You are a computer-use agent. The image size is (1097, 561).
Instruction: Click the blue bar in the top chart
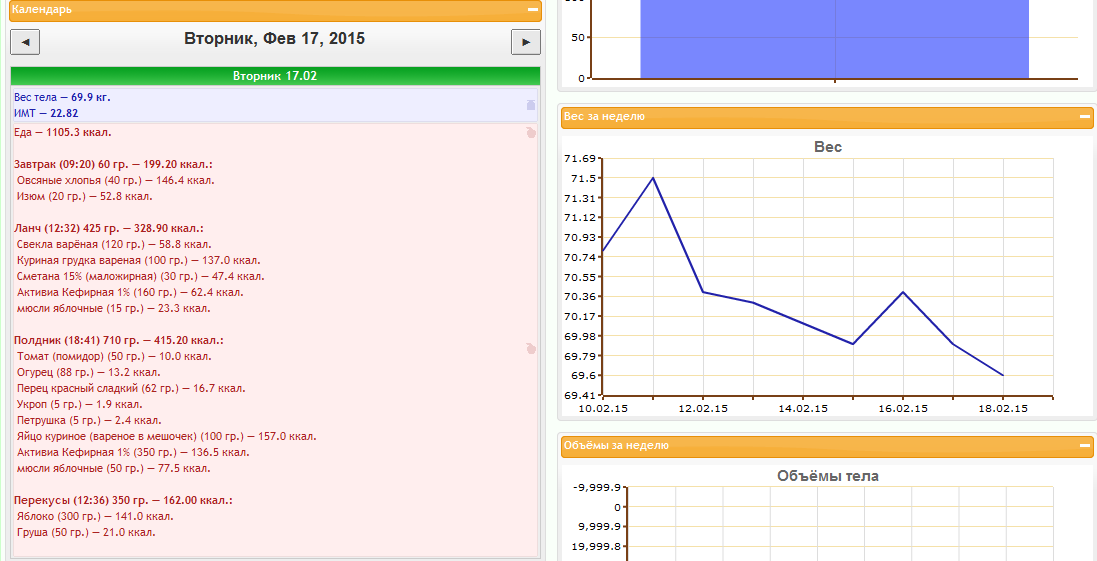tap(835, 38)
